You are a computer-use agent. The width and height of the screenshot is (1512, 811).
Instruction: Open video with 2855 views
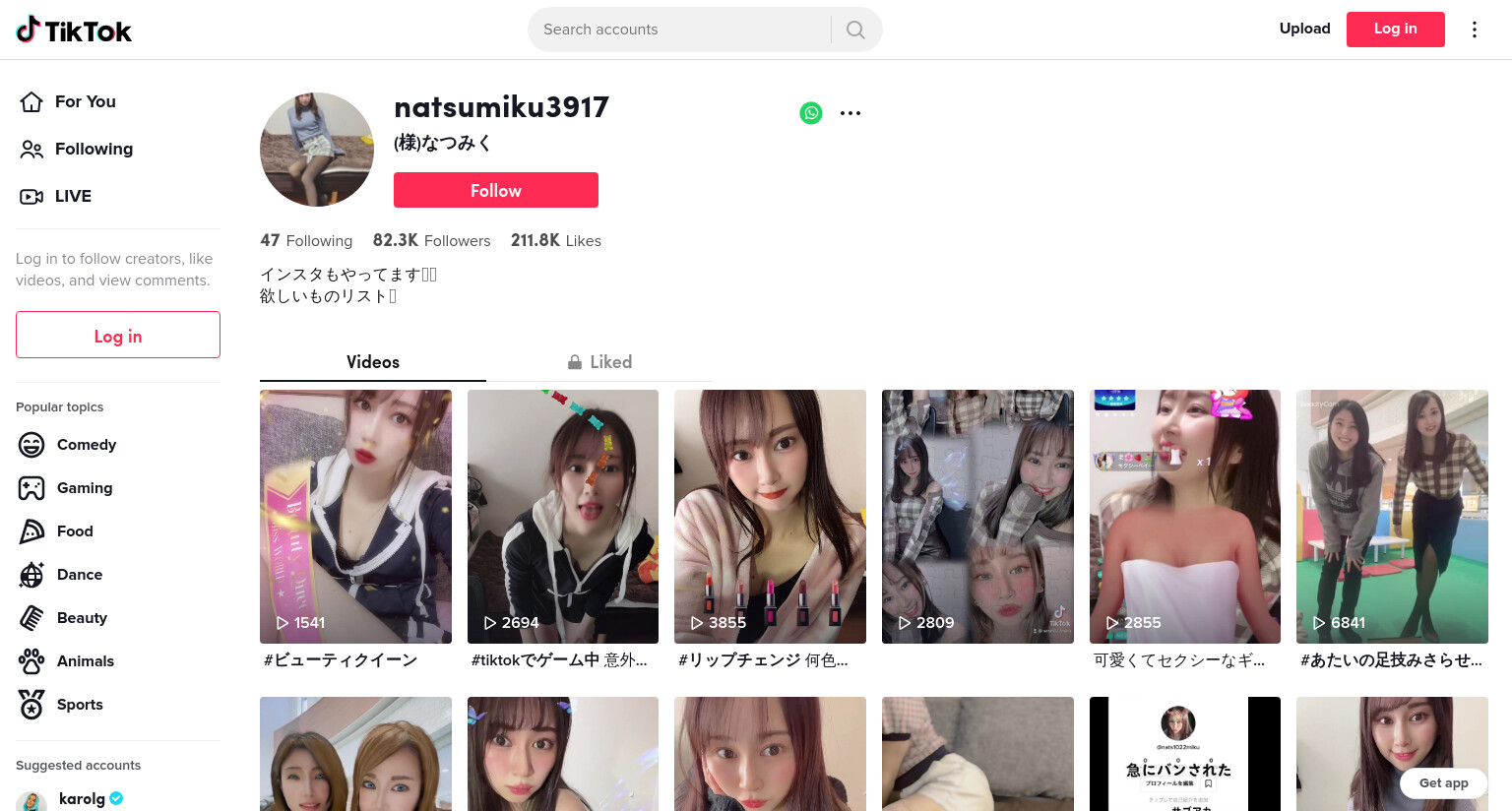point(1185,517)
